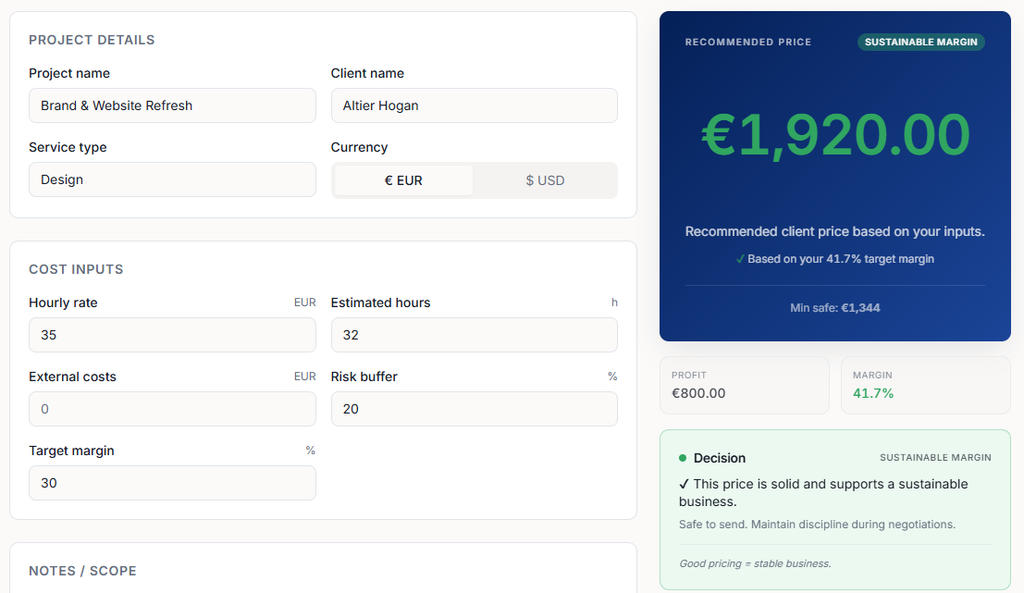This screenshot has height=593, width=1024.
Task: Click the Risk buffer field with 20
Action: click(474, 409)
